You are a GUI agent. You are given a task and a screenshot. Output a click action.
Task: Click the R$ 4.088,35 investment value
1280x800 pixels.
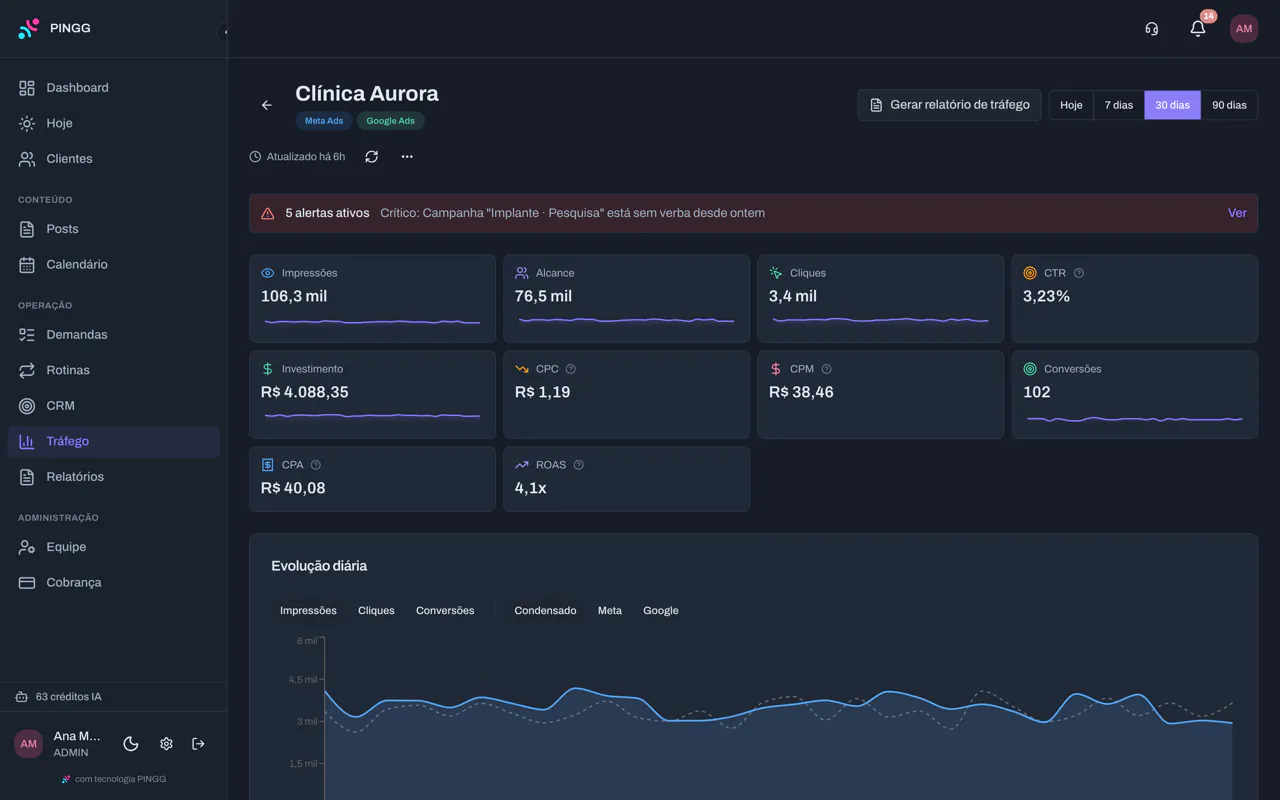point(305,392)
